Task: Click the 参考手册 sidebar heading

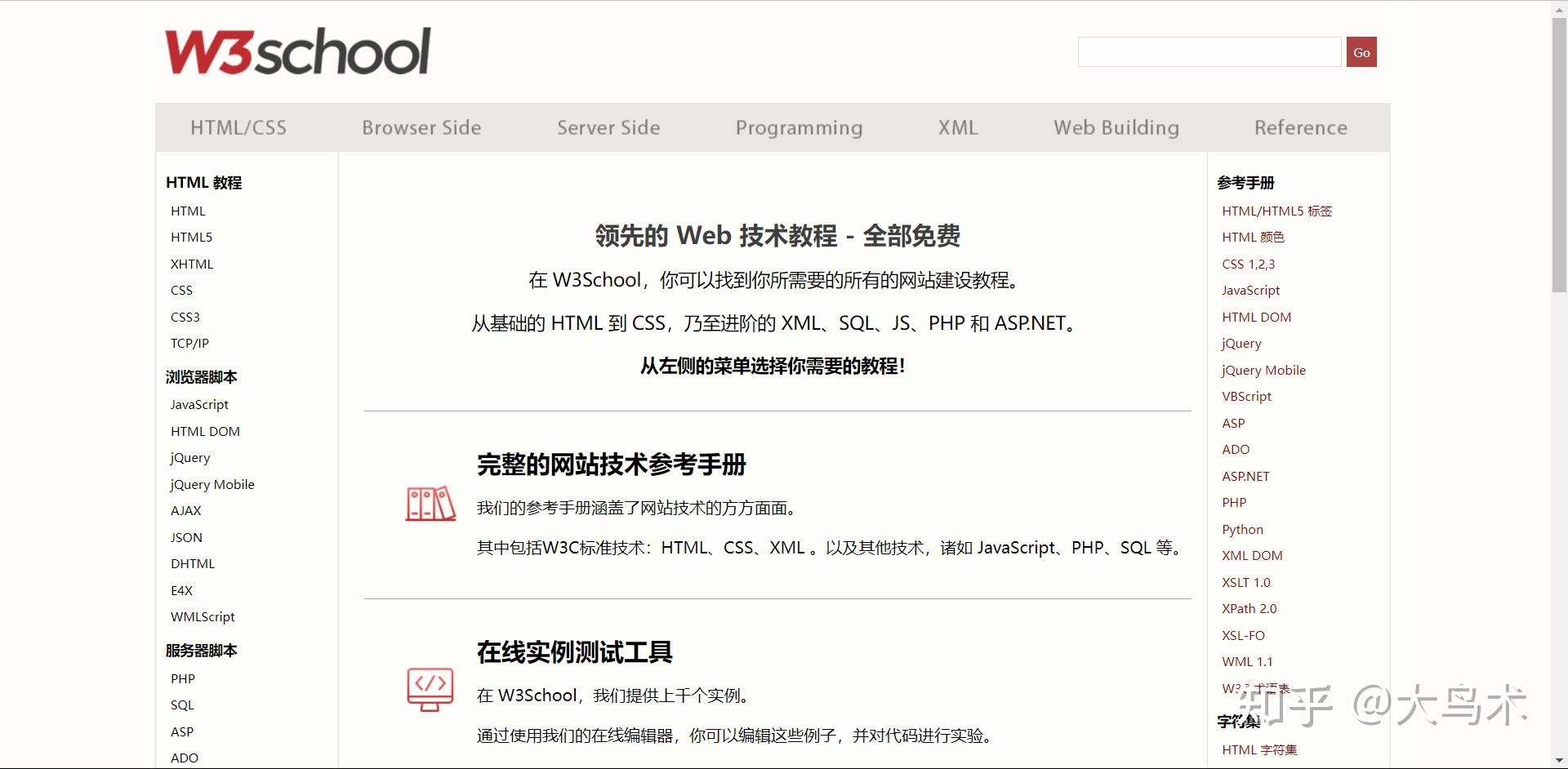Action: (1245, 182)
